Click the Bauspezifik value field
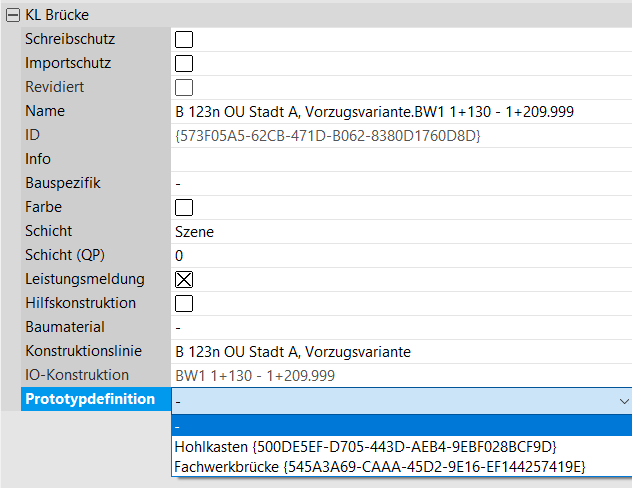Image resolution: width=632 pixels, height=488 pixels. tap(400, 183)
